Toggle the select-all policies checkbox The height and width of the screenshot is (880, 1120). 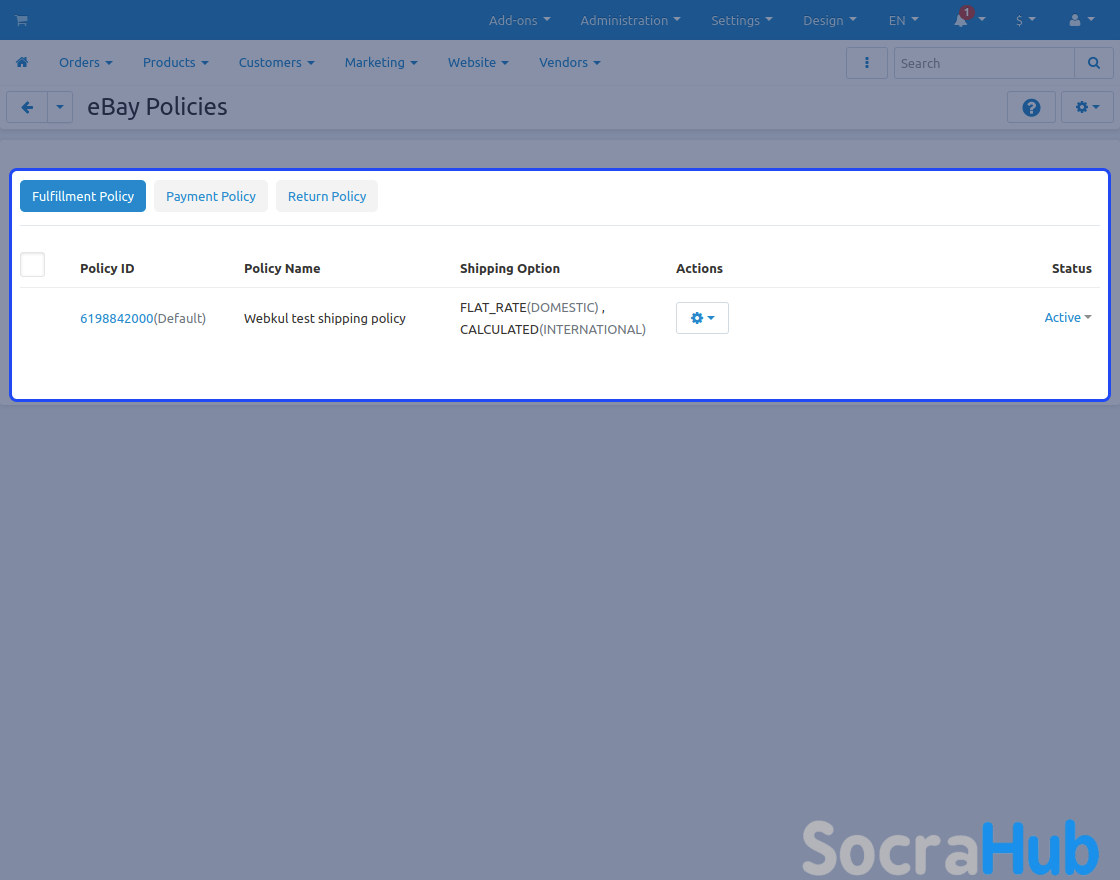[33, 265]
